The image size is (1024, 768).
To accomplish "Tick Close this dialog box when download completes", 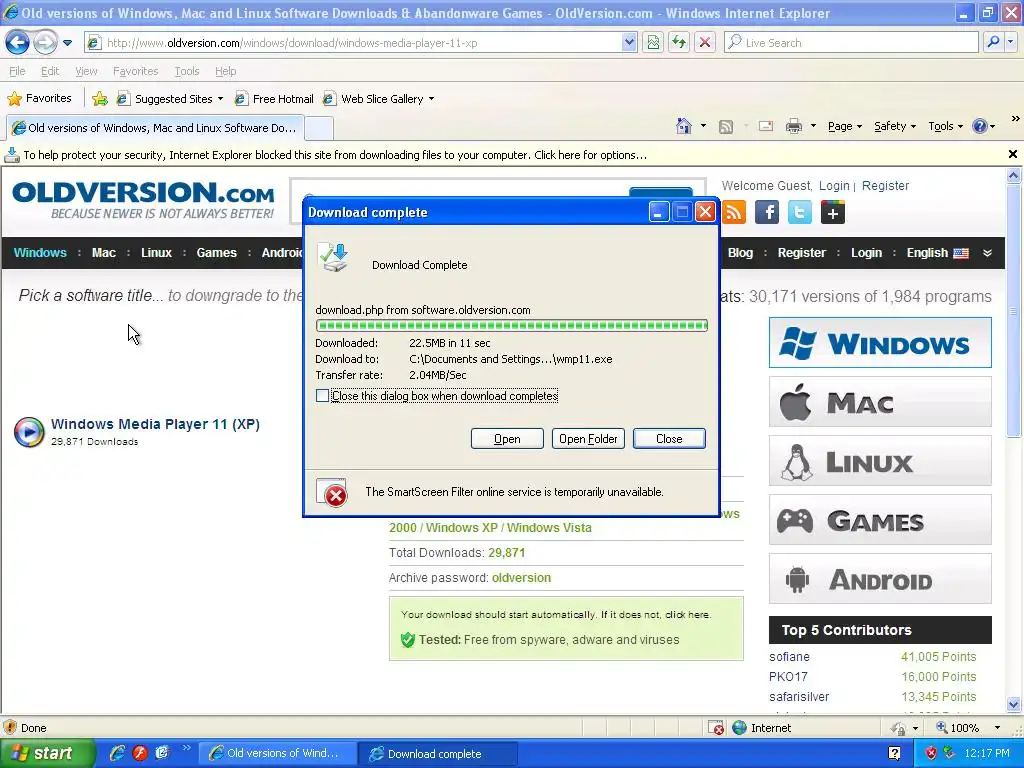I will (323, 396).
